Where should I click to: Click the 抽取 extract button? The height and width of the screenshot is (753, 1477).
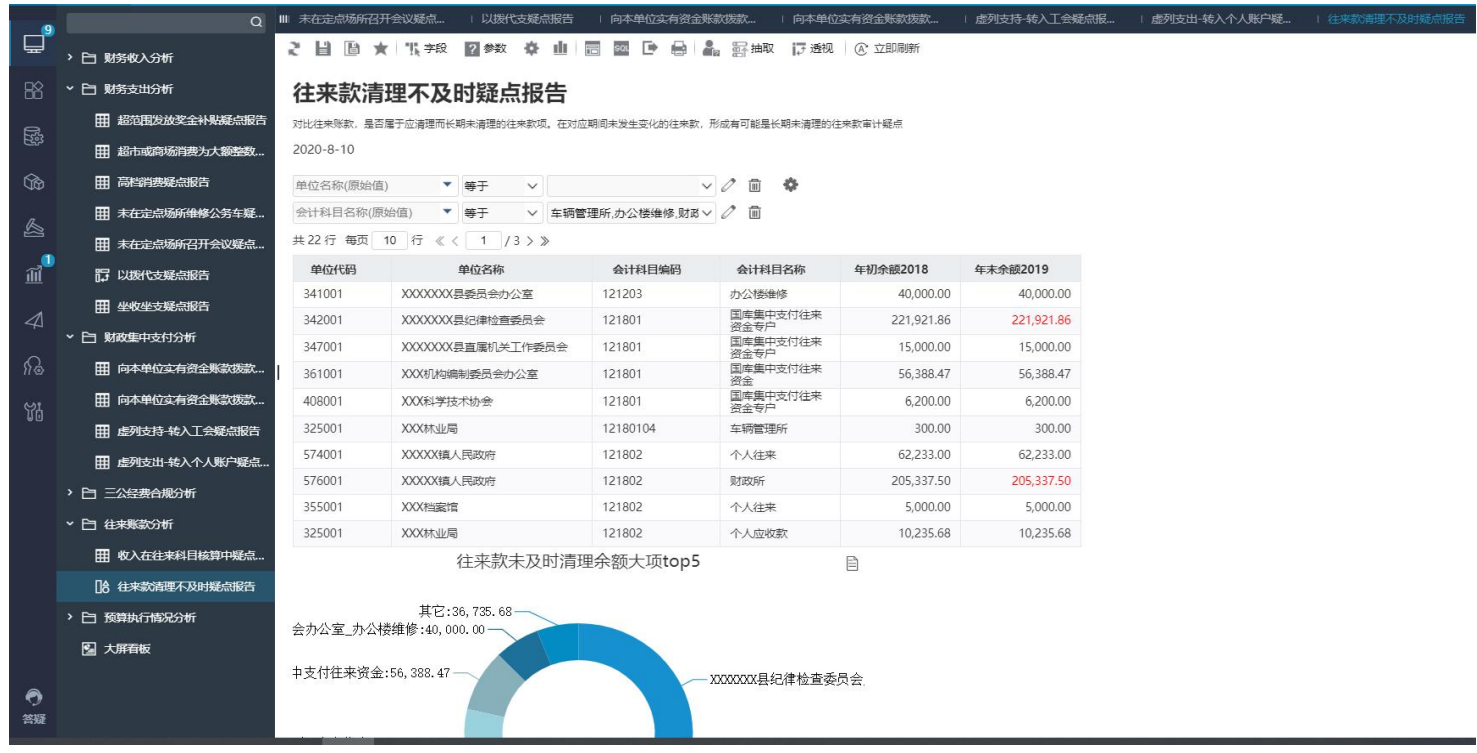coord(753,48)
